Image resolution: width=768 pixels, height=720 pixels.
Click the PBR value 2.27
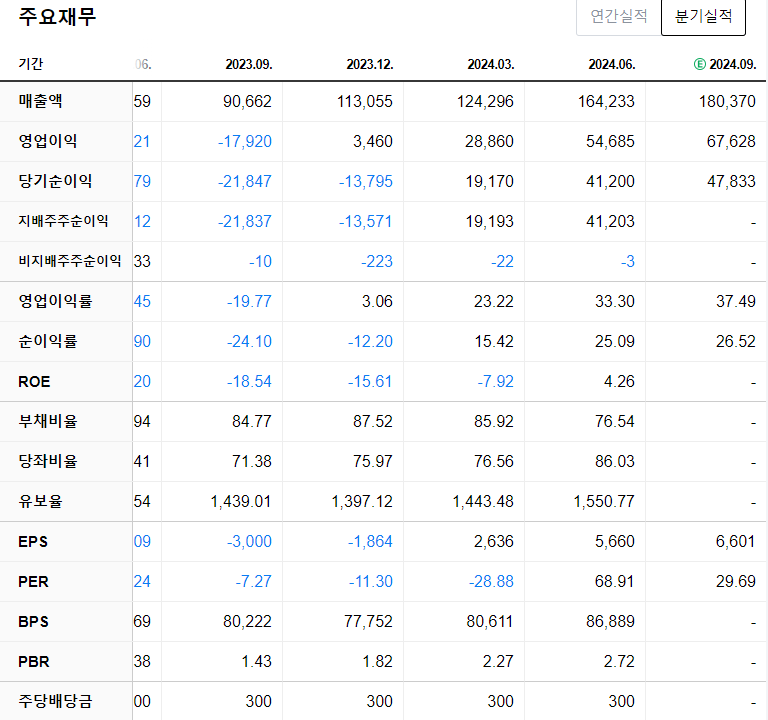point(498,662)
